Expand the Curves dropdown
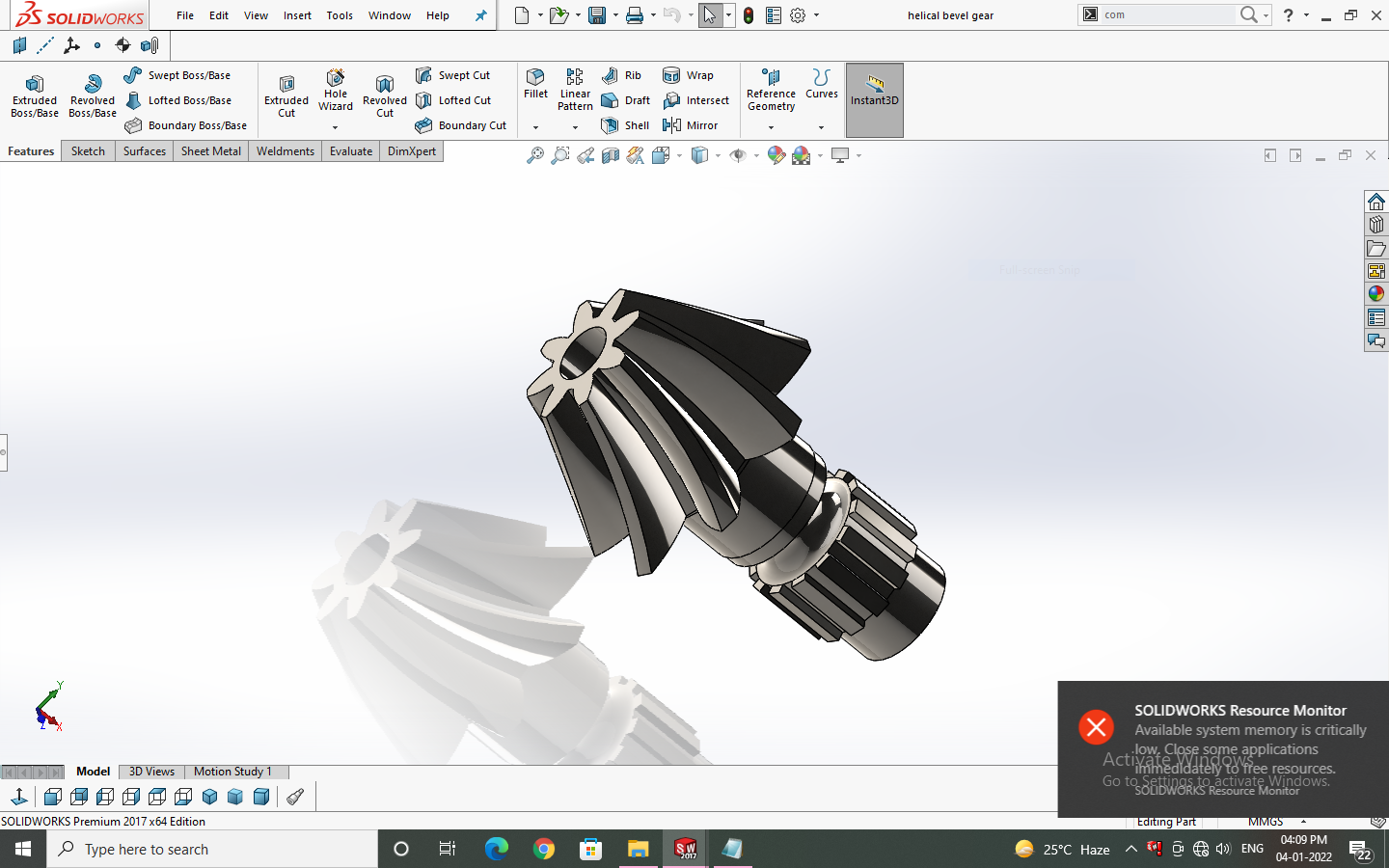1389x868 pixels. coord(821,127)
